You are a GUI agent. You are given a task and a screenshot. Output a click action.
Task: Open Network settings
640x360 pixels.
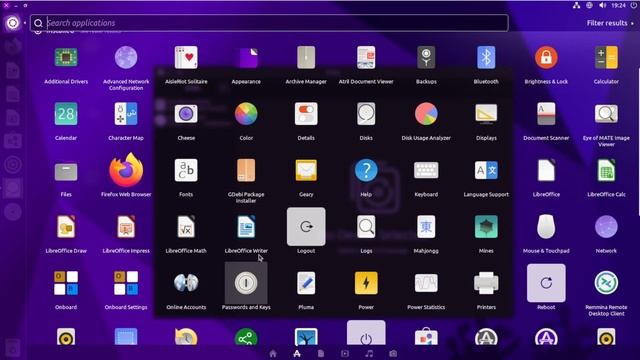click(x=606, y=227)
